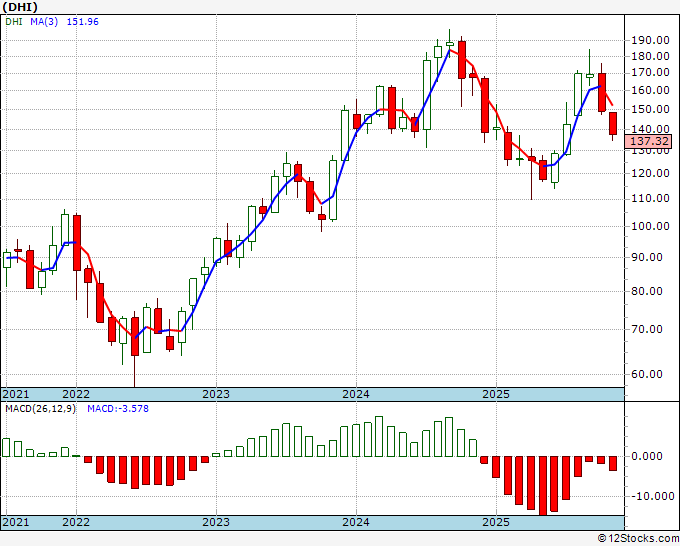Click 2021 on the price chart timeline
The height and width of the screenshot is (546, 680).
(x=16, y=394)
